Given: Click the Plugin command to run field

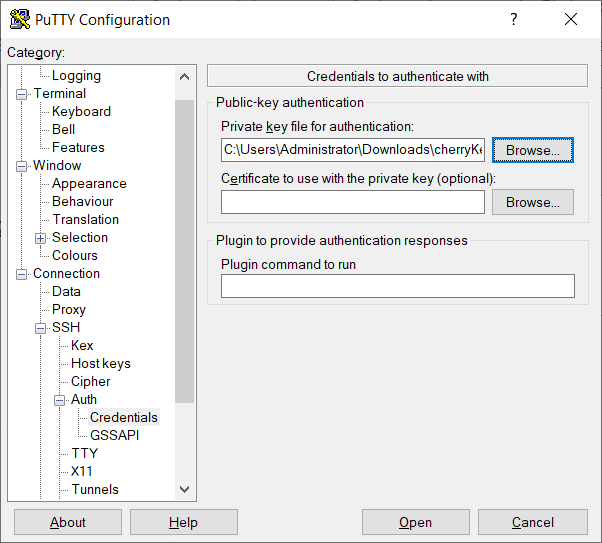Looking at the screenshot, I should [398, 286].
